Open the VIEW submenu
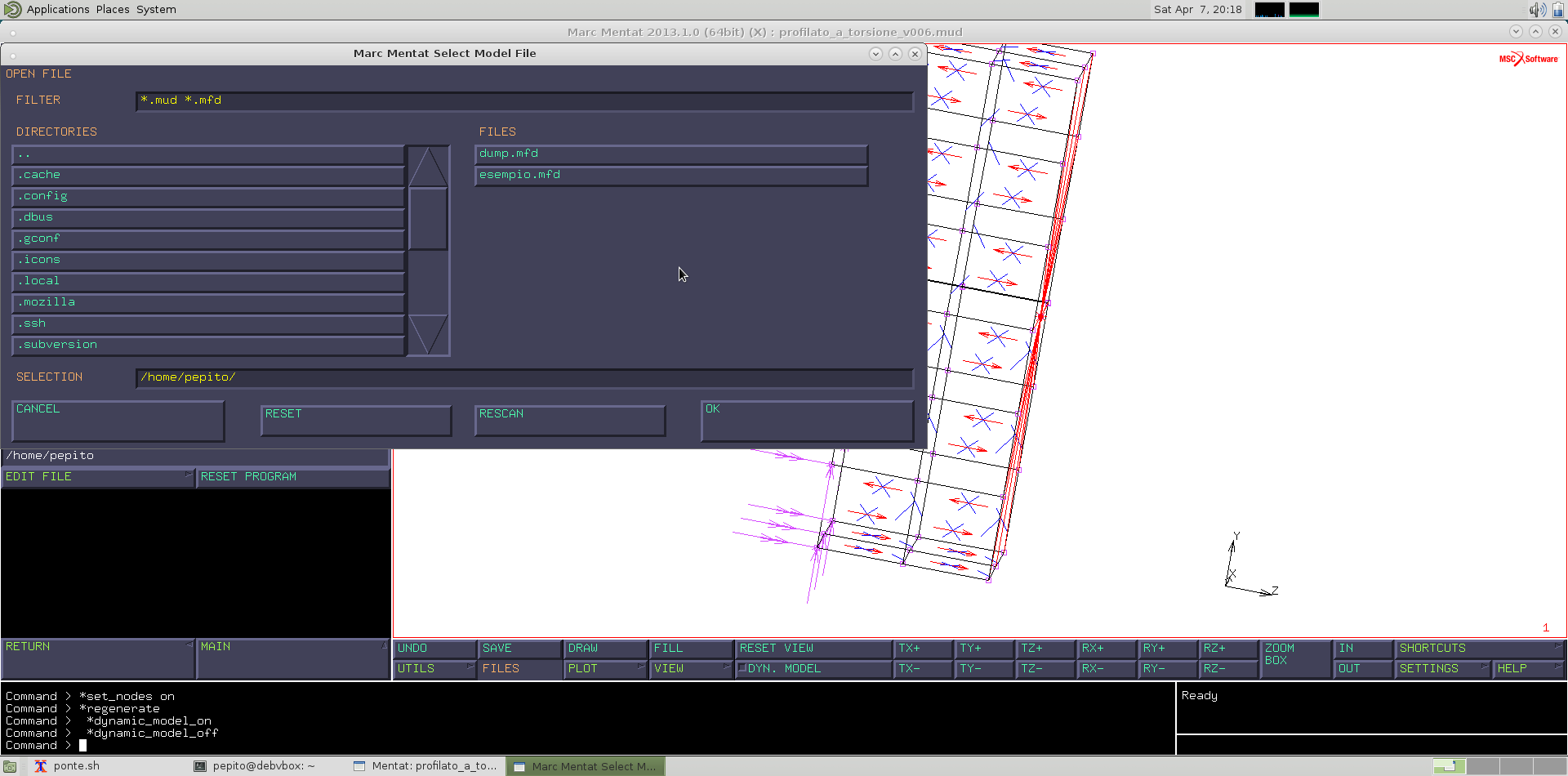This screenshot has width=1568, height=776. [692, 669]
